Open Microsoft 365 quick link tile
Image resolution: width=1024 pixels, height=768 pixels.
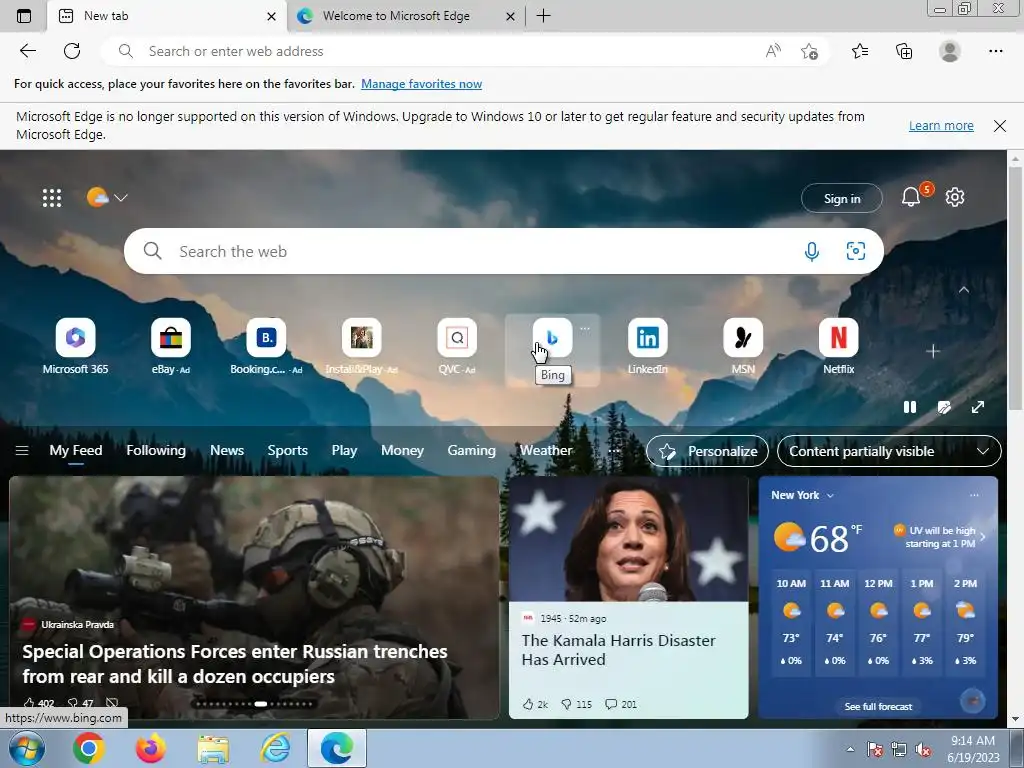pyautogui.click(x=75, y=347)
